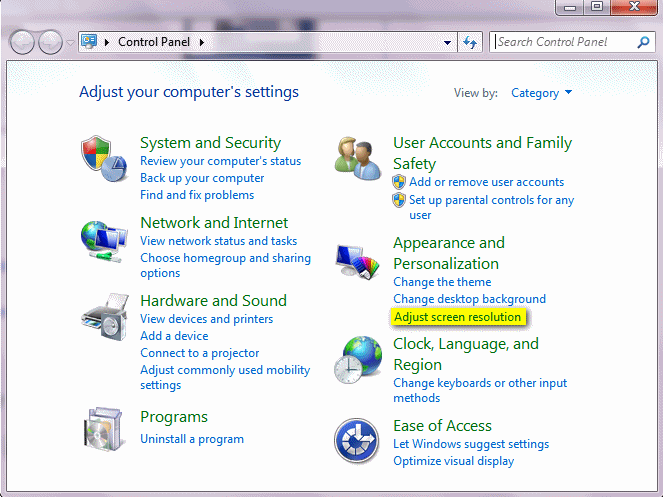The width and height of the screenshot is (663, 497).
Task: Click Set up parental controls for any user
Action: pos(491,207)
